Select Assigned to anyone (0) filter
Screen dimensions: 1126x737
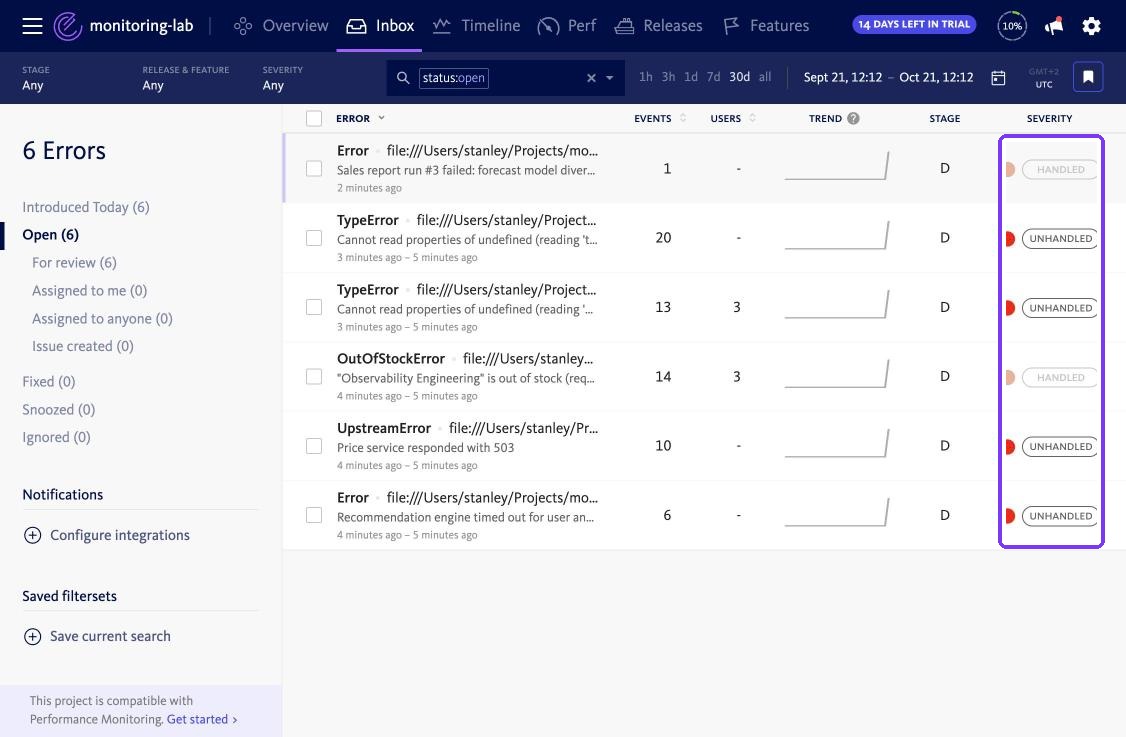click(x=102, y=319)
